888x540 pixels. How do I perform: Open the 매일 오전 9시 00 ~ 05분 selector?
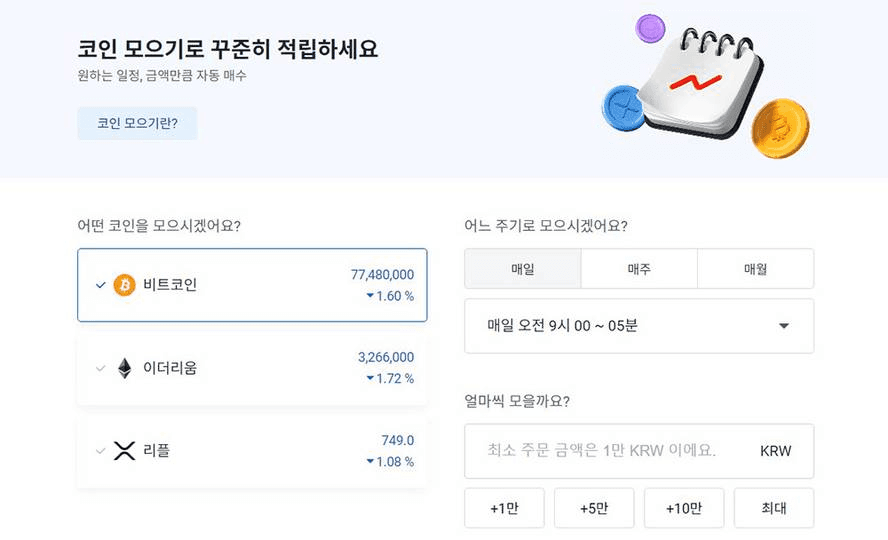click(x=639, y=326)
